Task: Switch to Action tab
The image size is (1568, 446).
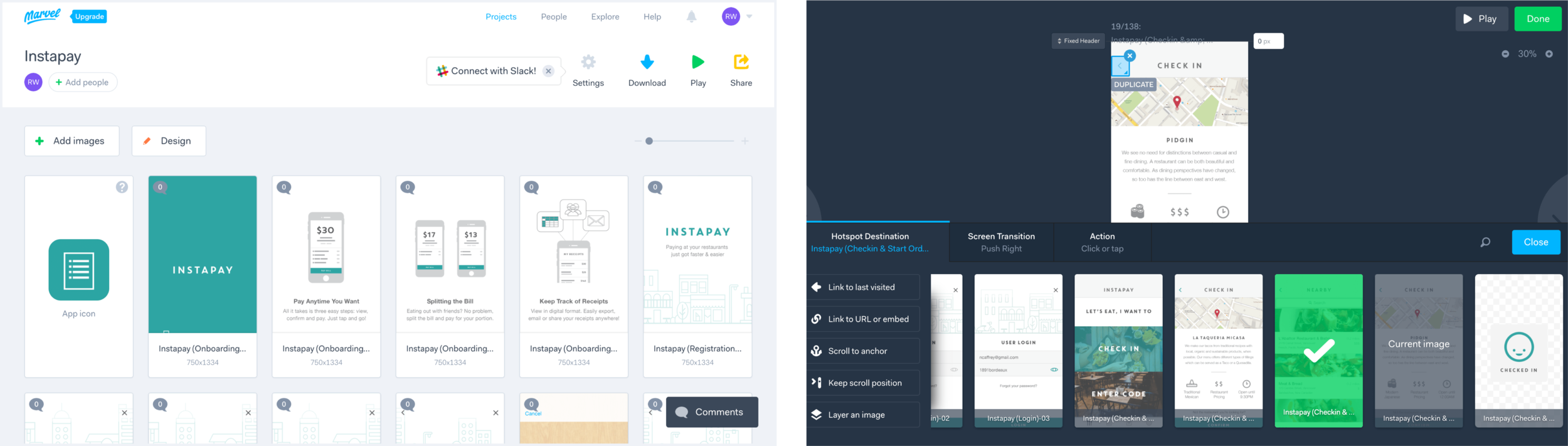Action: pyautogui.click(x=1102, y=242)
